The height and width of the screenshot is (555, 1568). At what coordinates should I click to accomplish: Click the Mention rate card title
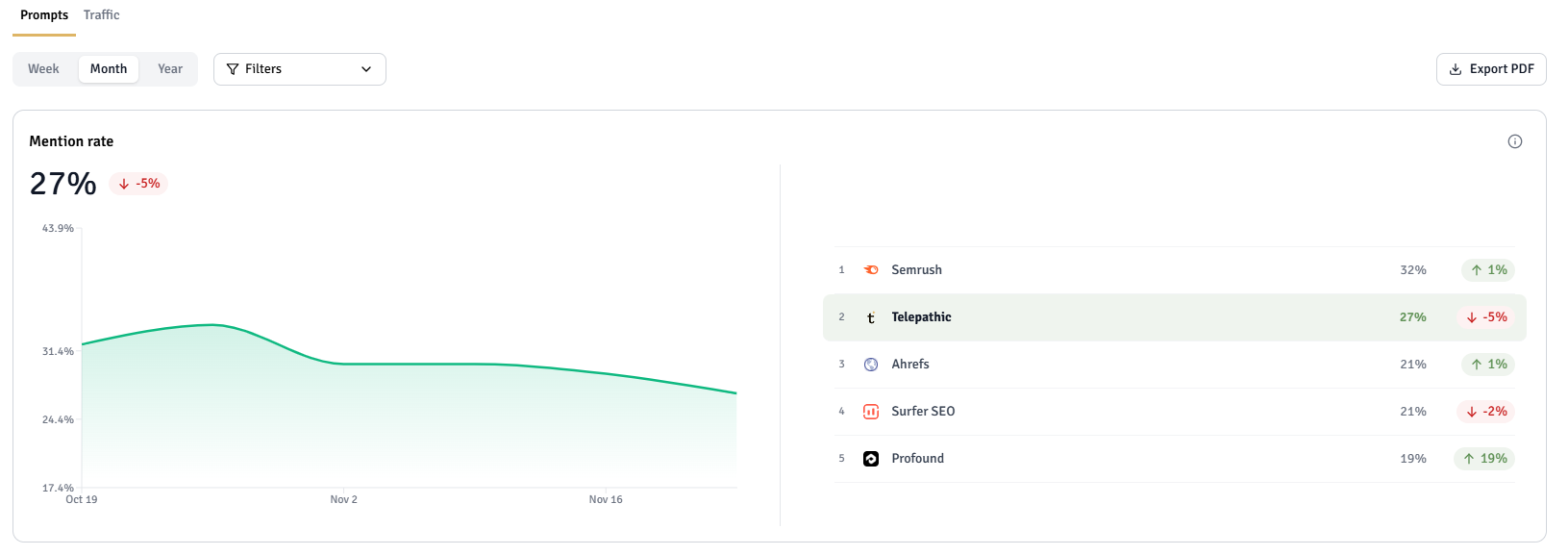[71, 141]
